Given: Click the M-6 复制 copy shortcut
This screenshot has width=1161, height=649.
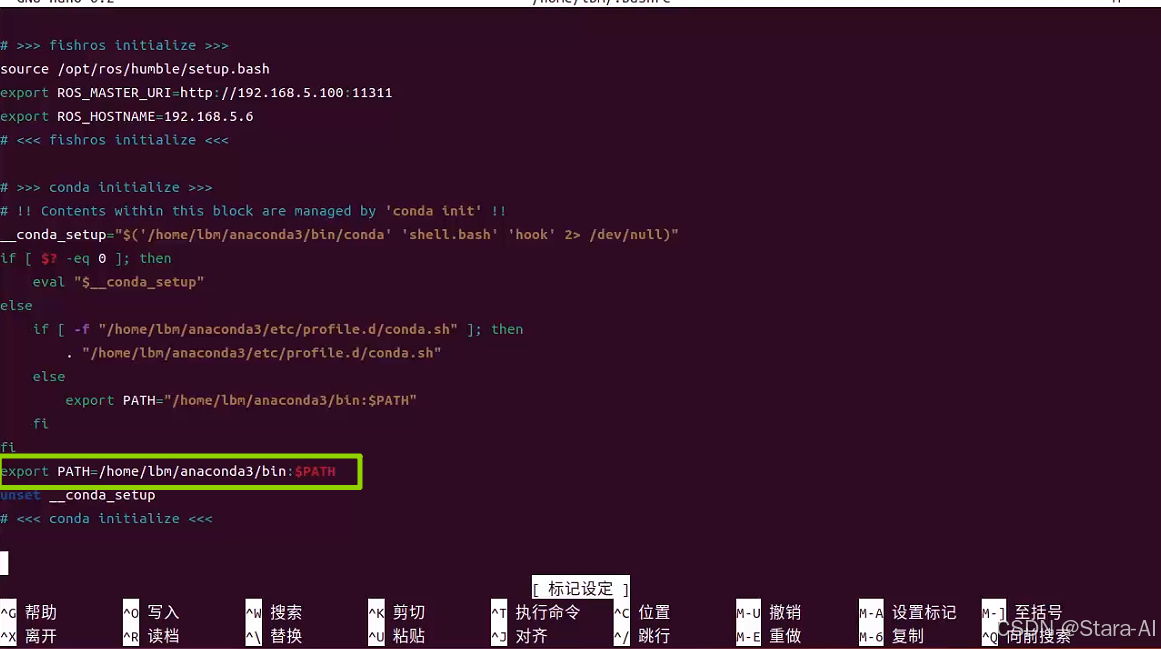Looking at the screenshot, I should tap(891, 636).
